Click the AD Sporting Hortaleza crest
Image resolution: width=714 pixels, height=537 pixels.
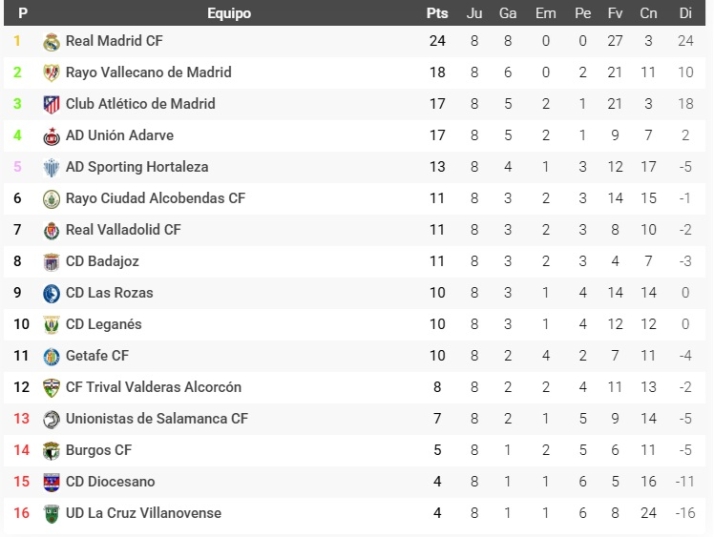[x=52, y=167]
